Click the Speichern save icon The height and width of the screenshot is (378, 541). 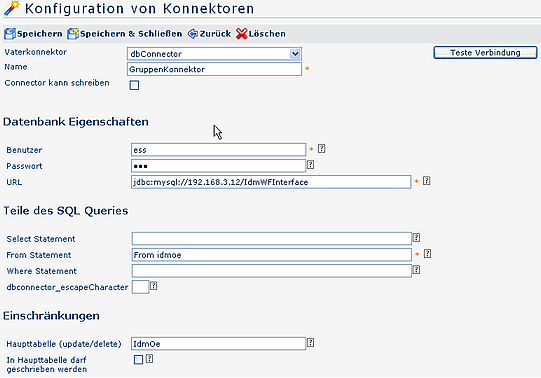[x=10, y=34]
